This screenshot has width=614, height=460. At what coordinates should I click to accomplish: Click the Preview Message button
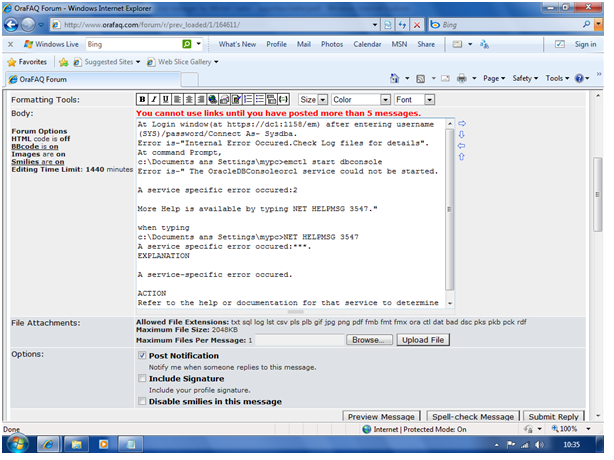click(381, 416)
